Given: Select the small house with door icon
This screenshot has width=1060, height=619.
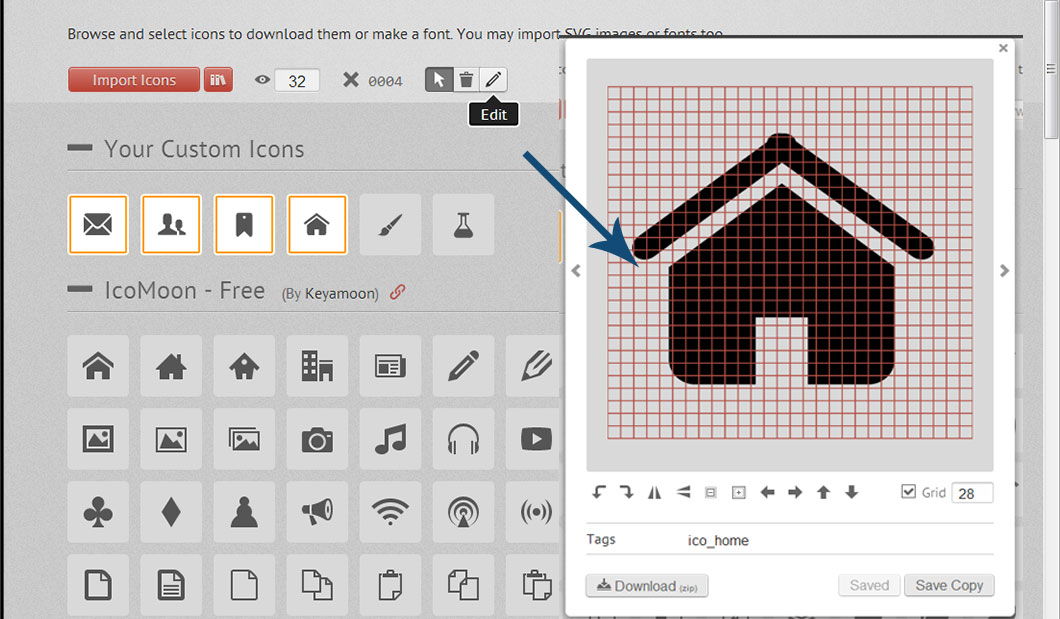Looking at the screenshot, I should click(x=244, y=366).
